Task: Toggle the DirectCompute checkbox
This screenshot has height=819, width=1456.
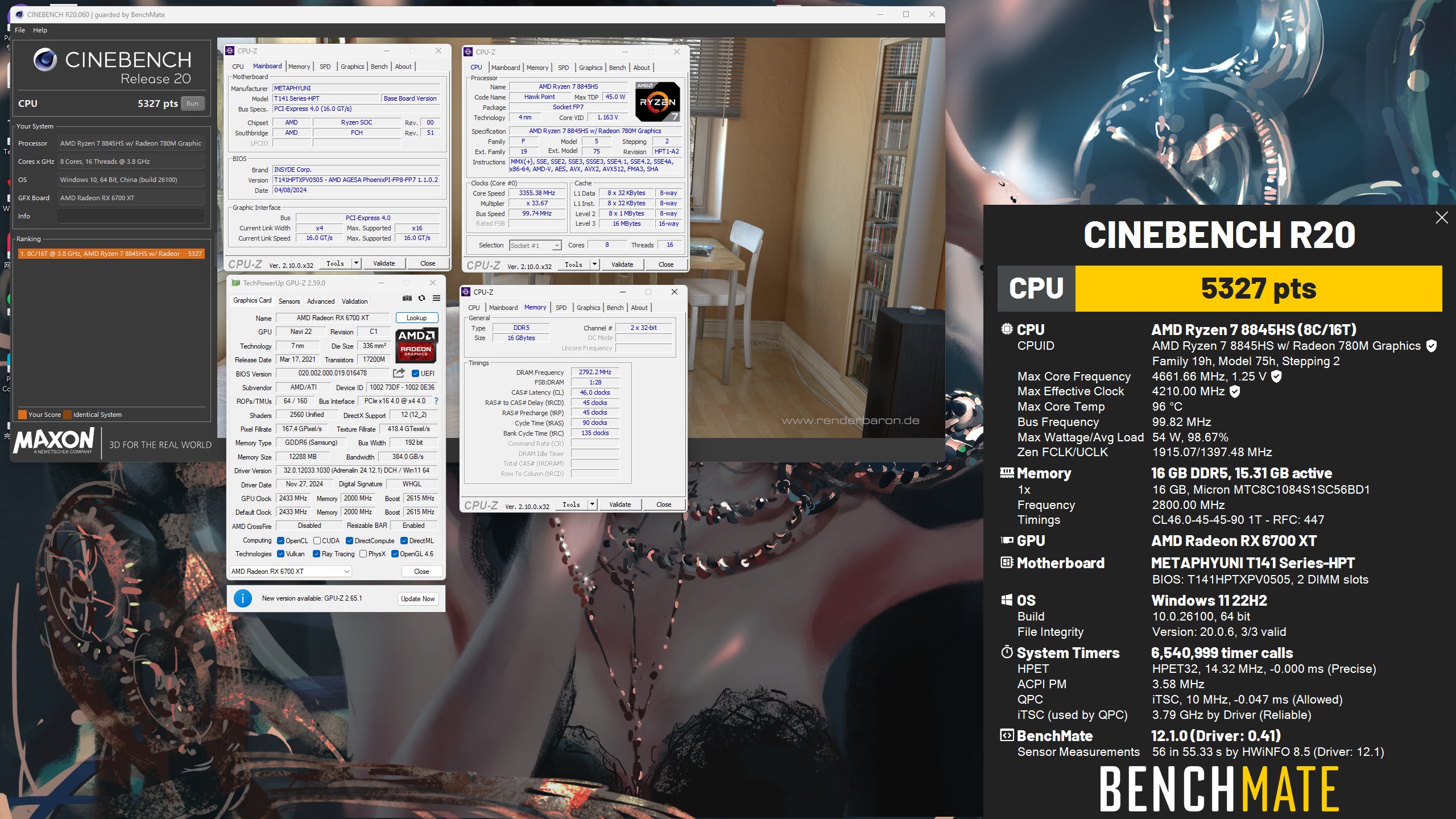Action: (x=349, y=541)
